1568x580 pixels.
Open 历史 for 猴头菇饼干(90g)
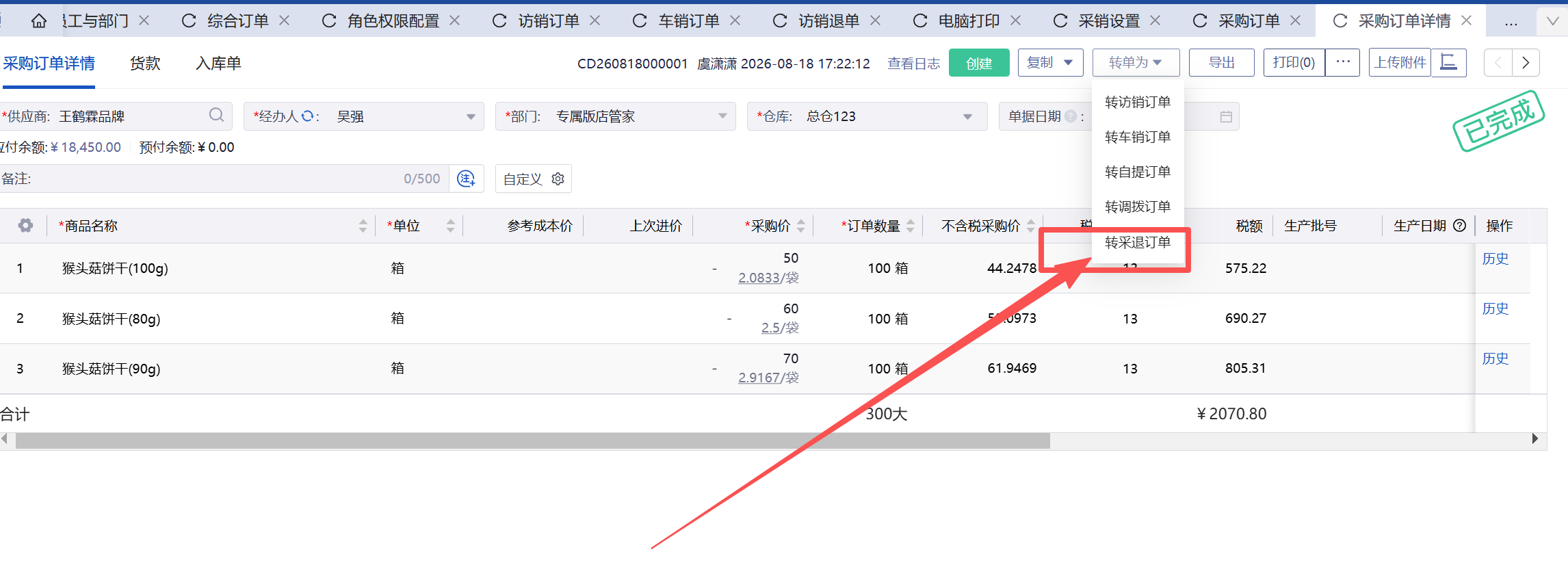click(x=1495, y=358)
